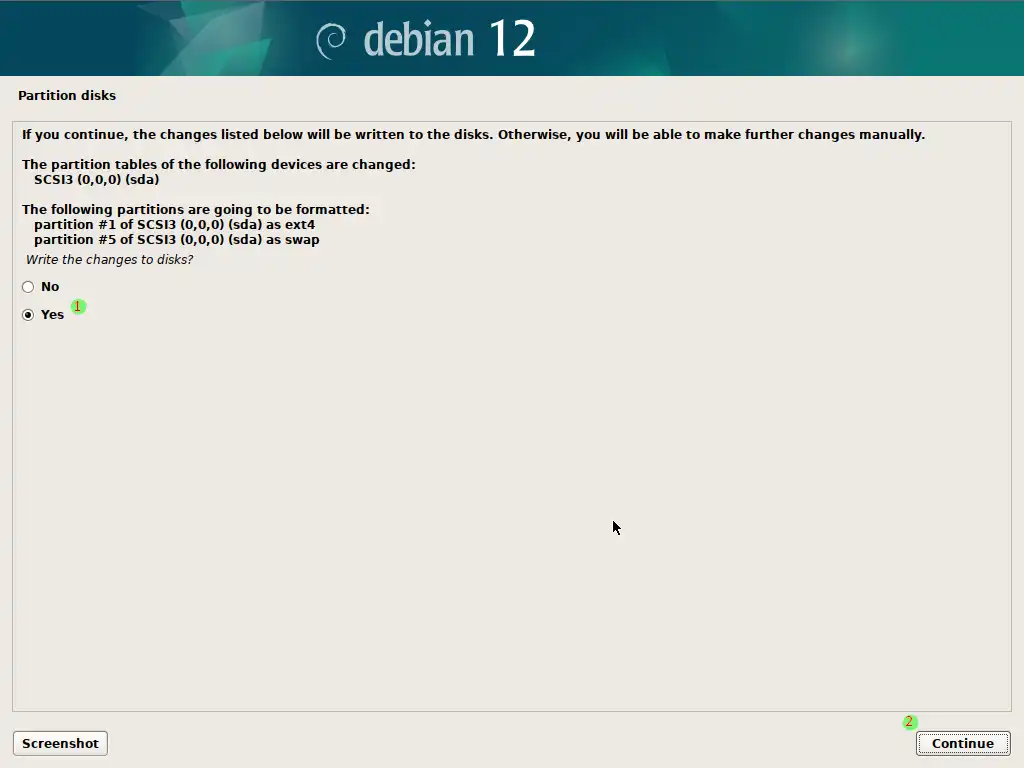The height and width of the screenshot is (768, 1024).
Task: Select the No radio button
Action: click(x=28, y=287)
